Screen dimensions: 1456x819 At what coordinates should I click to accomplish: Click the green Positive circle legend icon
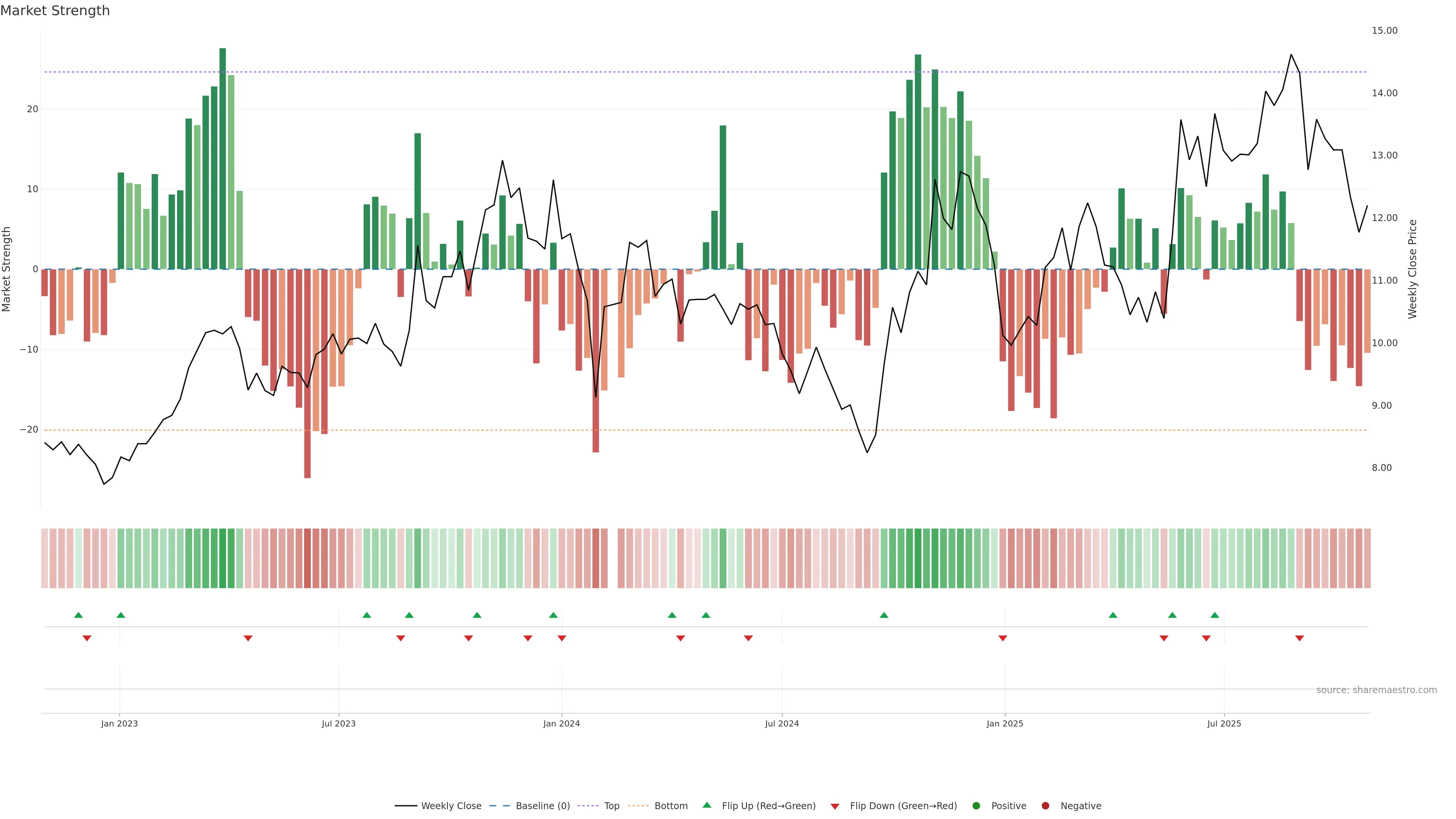pos(976,805)
